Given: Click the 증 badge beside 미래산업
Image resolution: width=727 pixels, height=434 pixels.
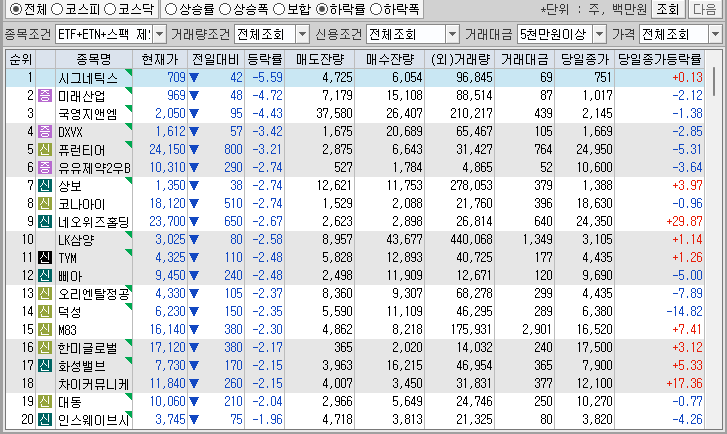Looking at the screenshot, I should pyautogui.click(x=45, y=96).
